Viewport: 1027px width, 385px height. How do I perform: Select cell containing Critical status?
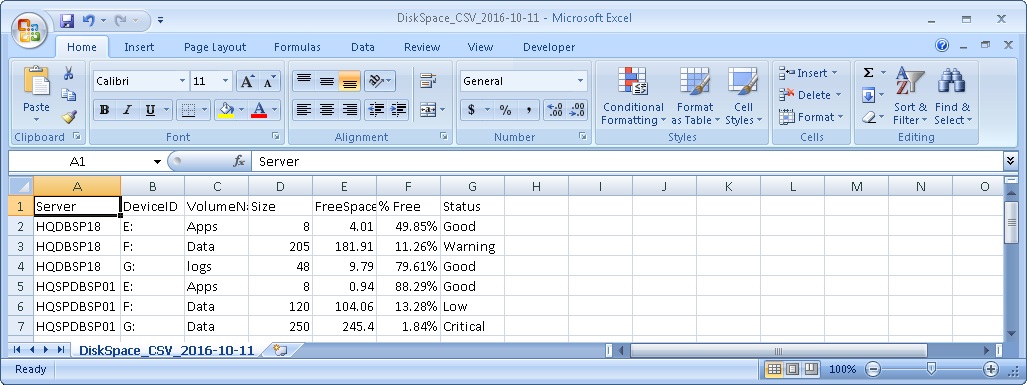[x=472, y=327]
